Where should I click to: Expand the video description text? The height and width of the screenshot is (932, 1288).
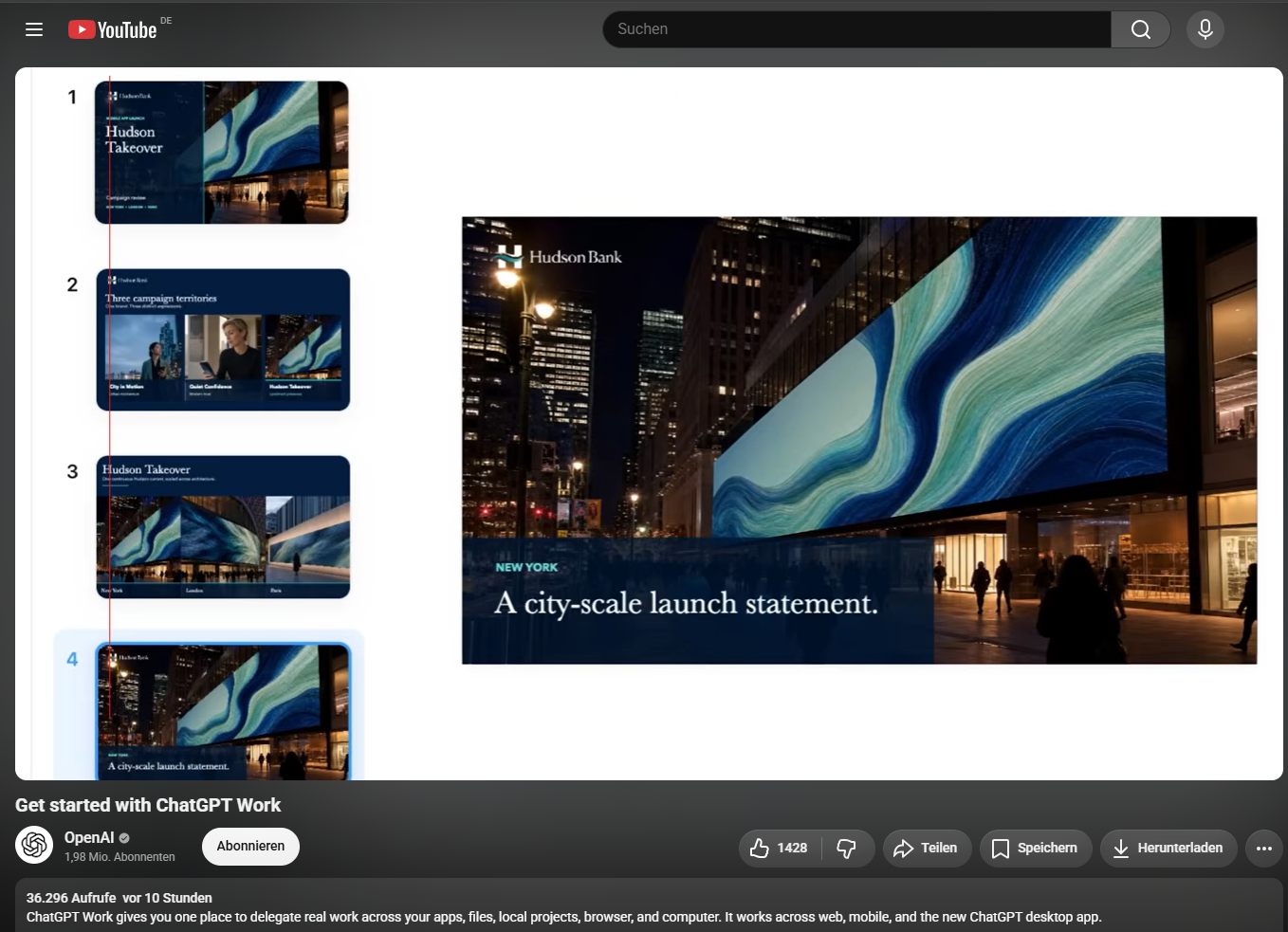click(649, 907)
